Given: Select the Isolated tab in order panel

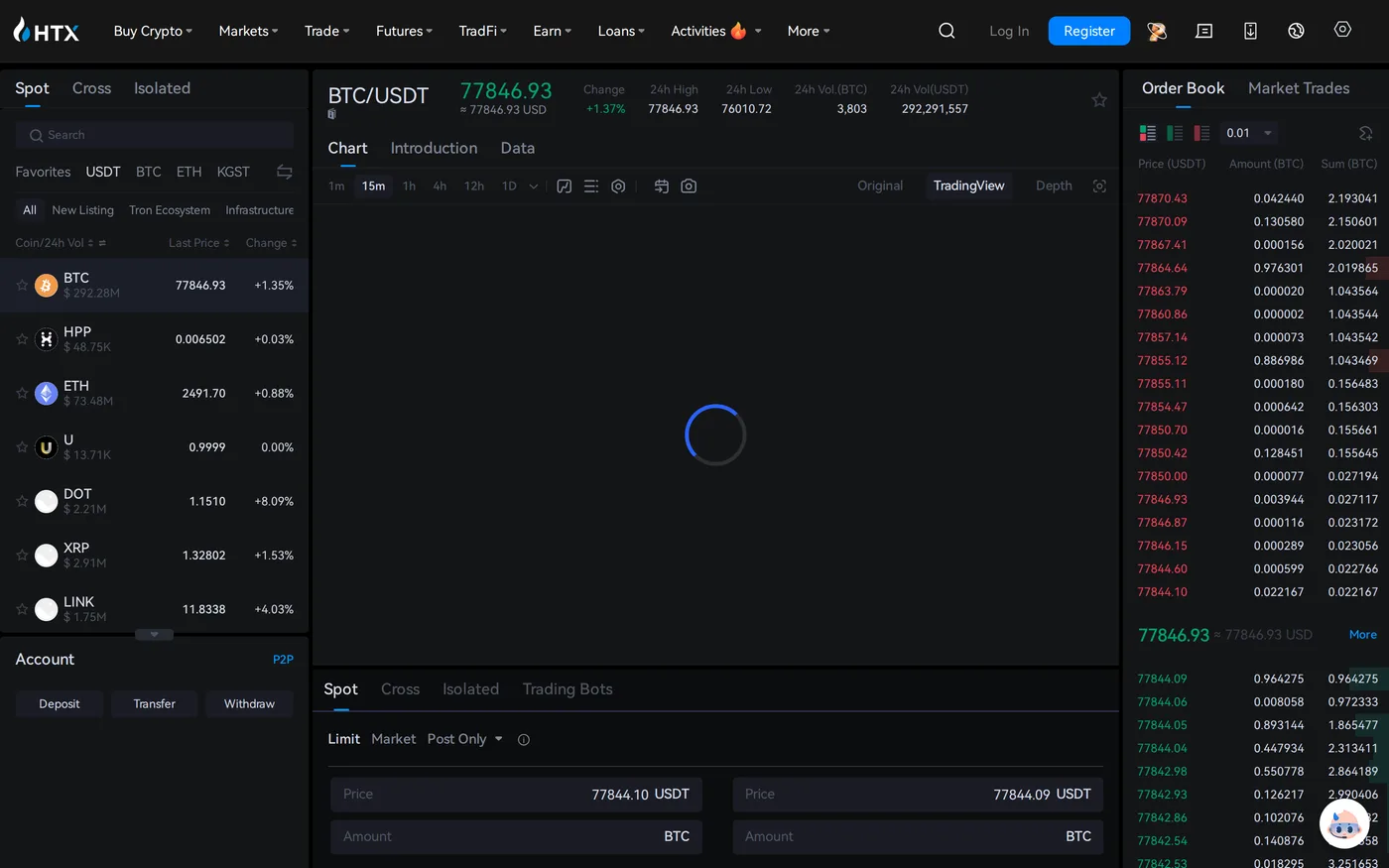Looking at the screenshot, I should coord(470,689).
